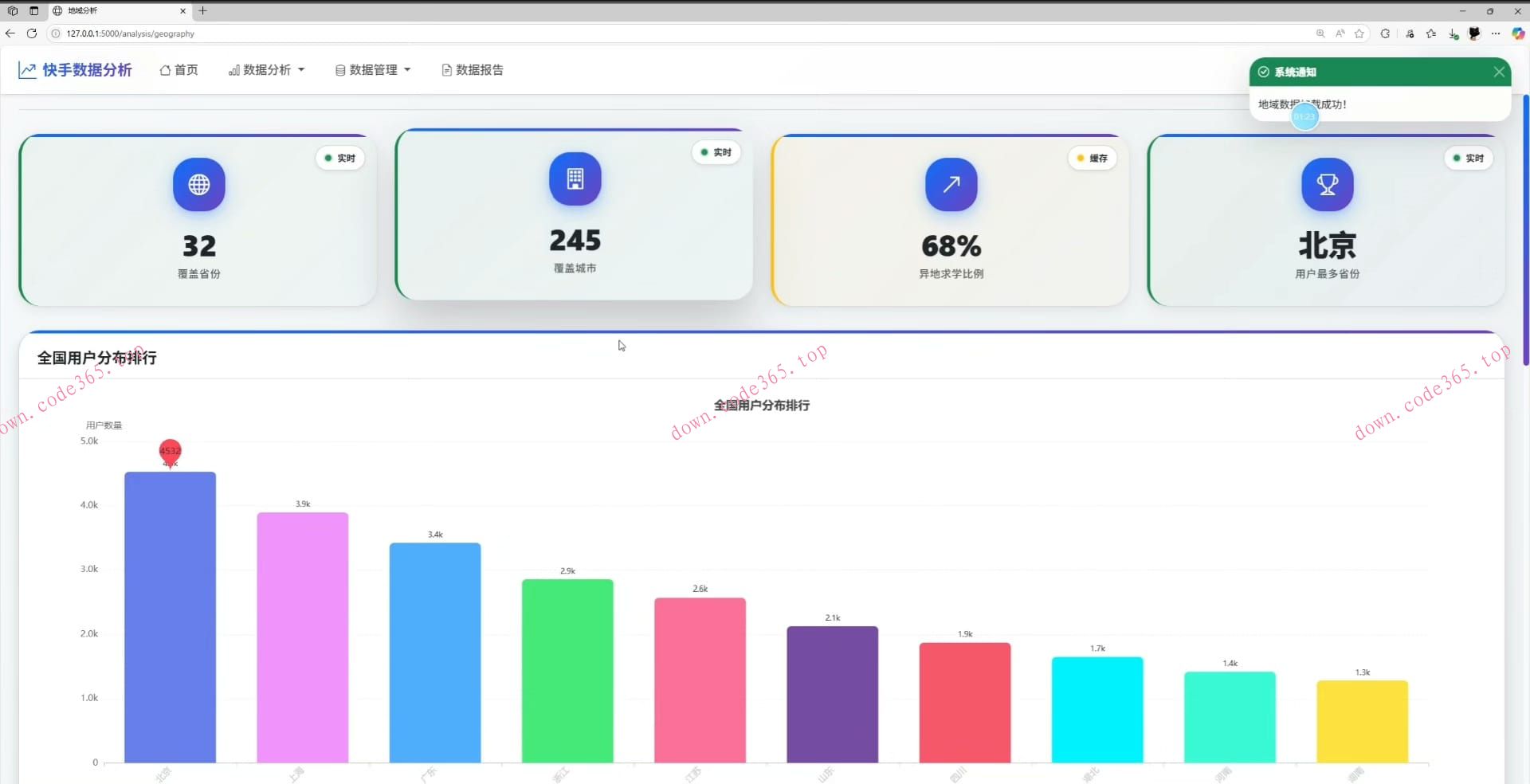Select the 68% value
This screenshot has height=784, width=1530.
951,245
